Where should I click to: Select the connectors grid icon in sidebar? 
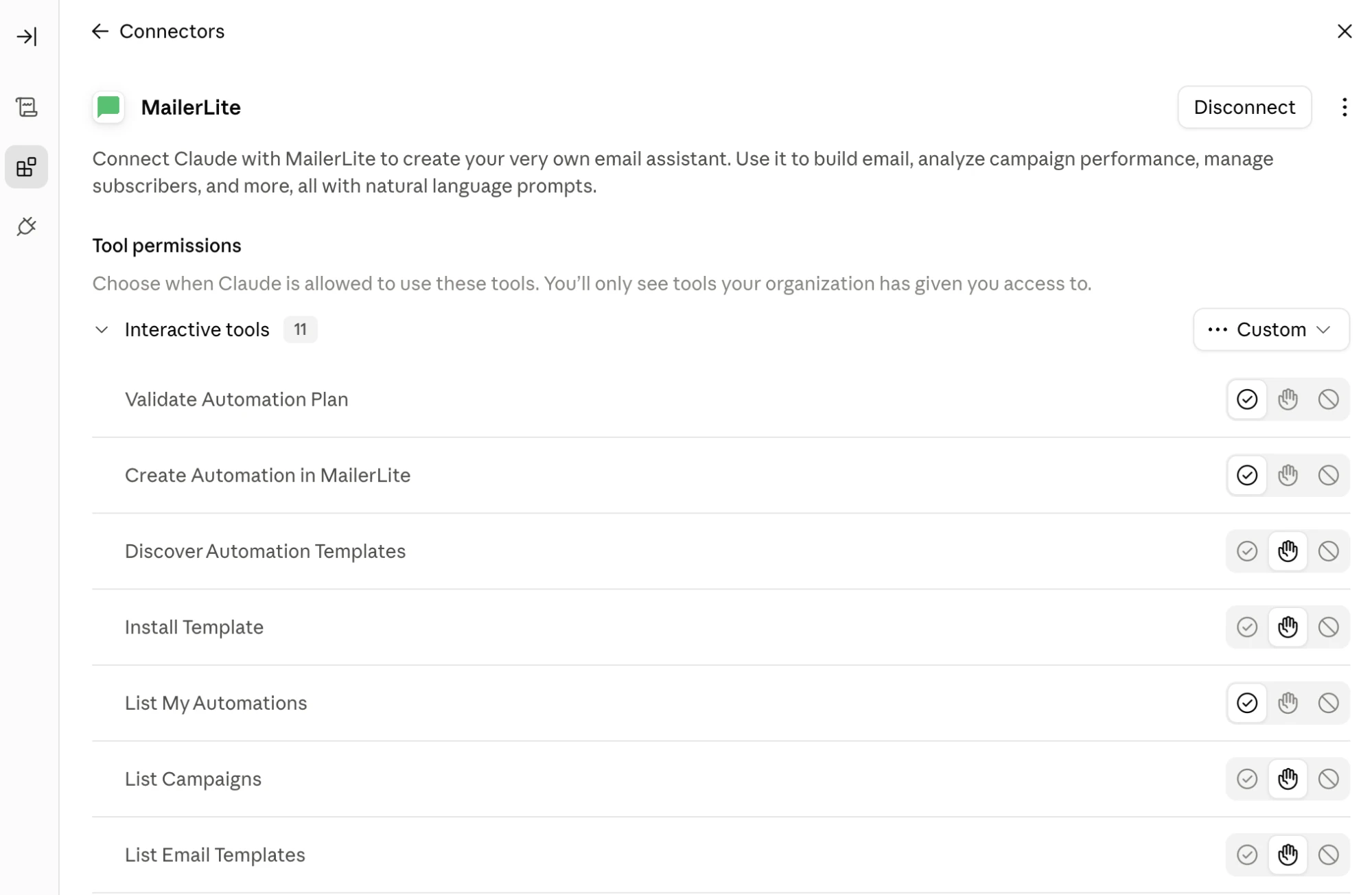(x=27, y=167)
